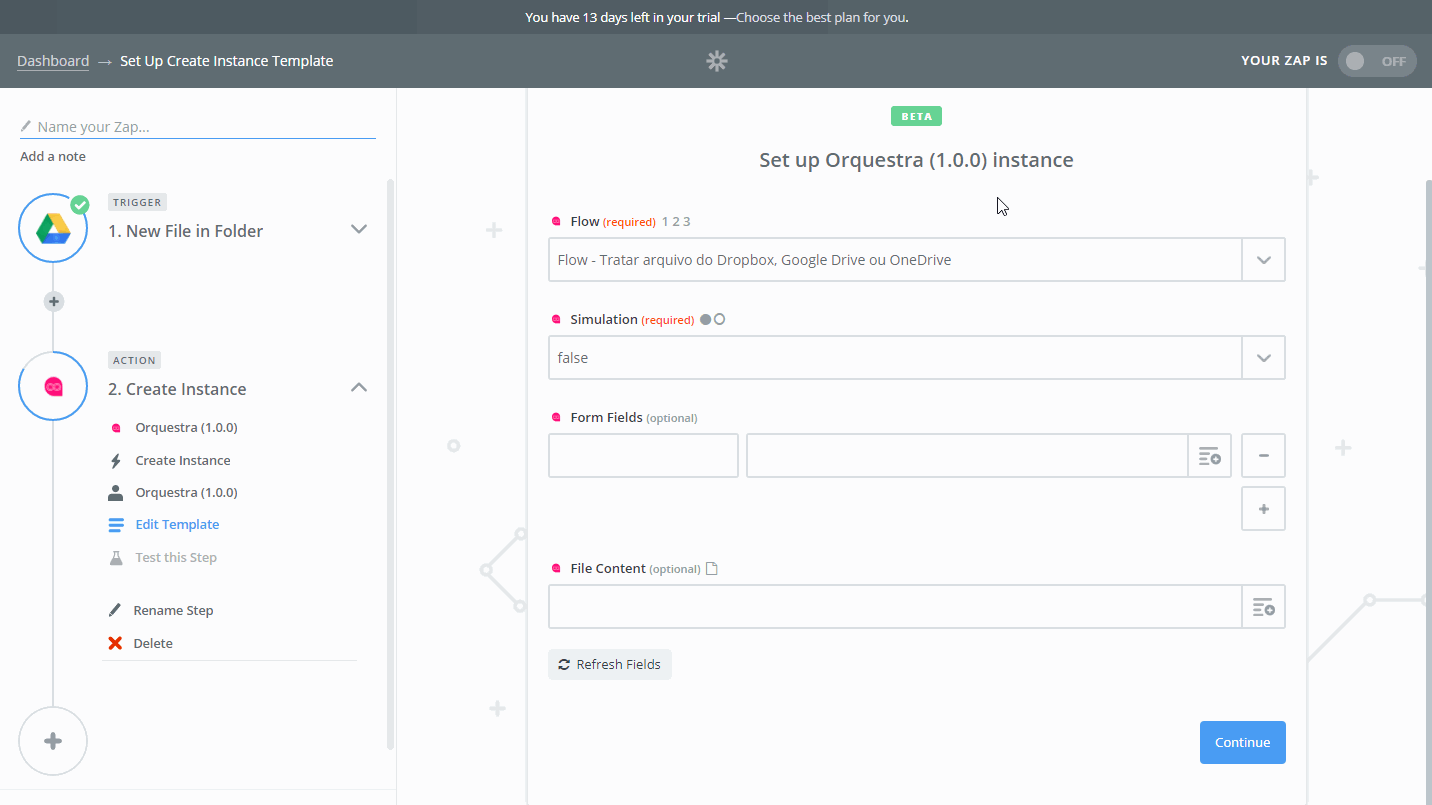Click the red X Delete icon
This screenshot has width=1432, height=805.
(116, 643)
